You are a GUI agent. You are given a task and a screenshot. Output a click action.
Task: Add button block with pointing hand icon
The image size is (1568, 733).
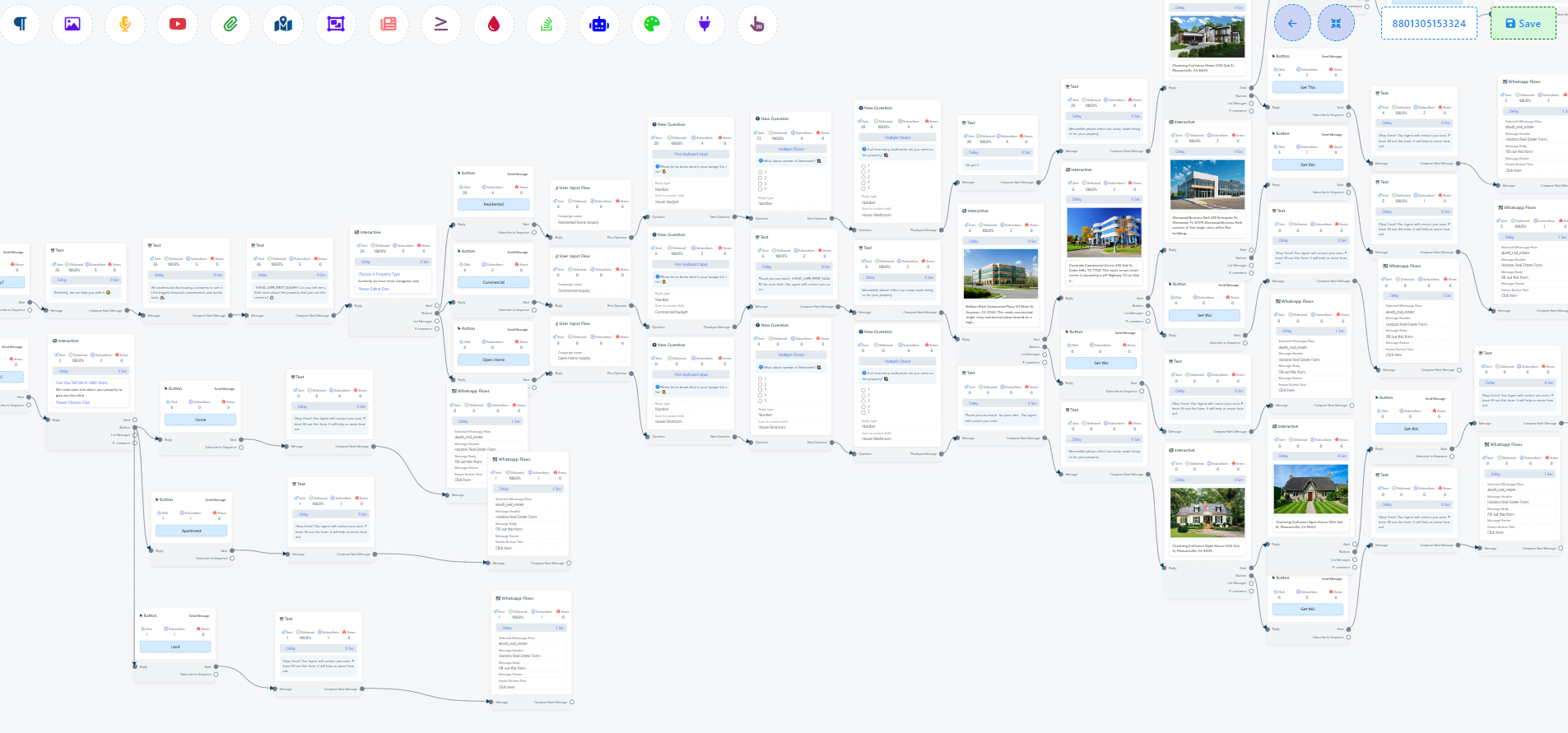click(x=757, y=24)
